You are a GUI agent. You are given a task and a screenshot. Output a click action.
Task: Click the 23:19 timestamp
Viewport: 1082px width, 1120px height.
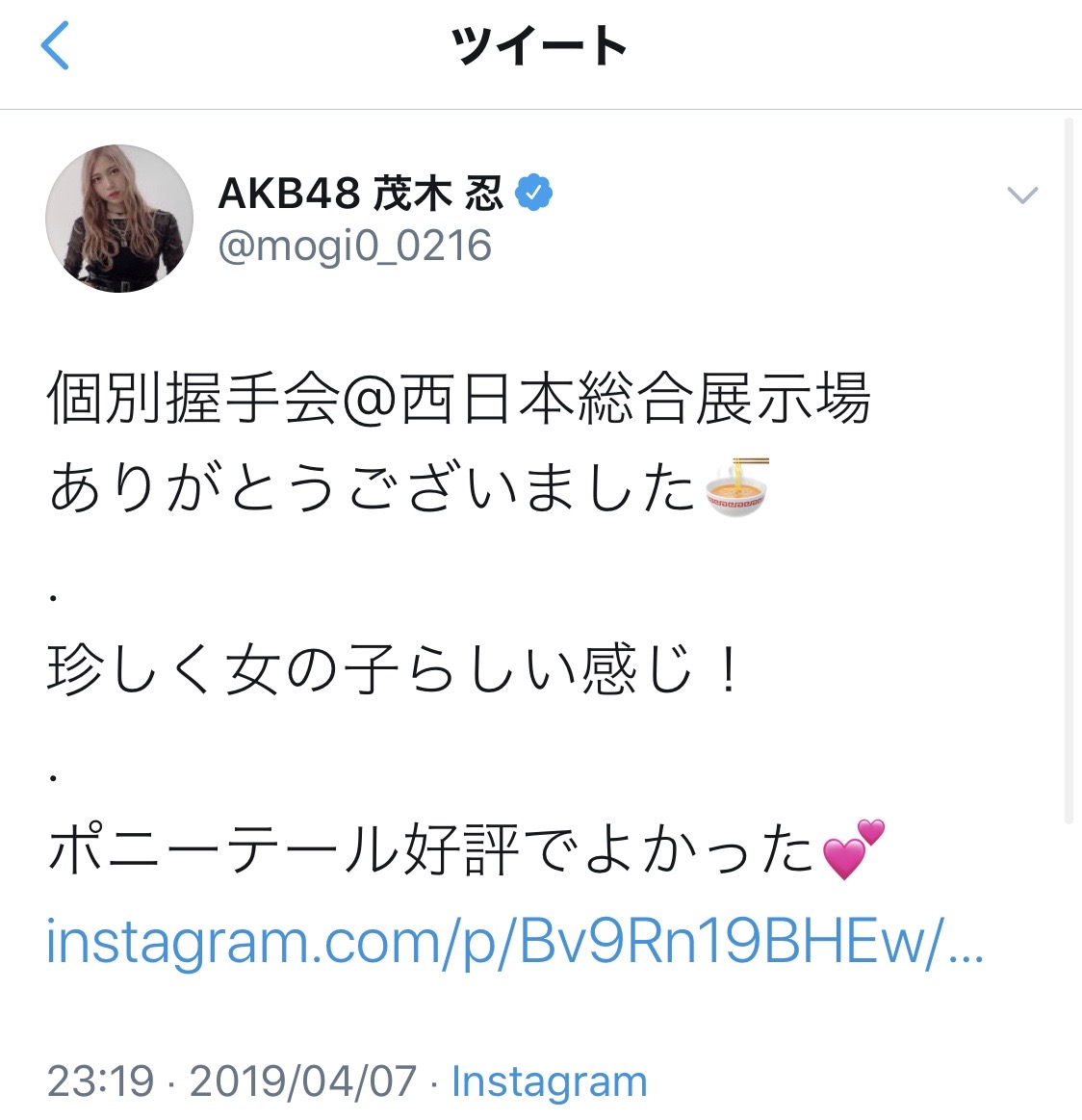pyautogui.click(x=100, y=1081)
